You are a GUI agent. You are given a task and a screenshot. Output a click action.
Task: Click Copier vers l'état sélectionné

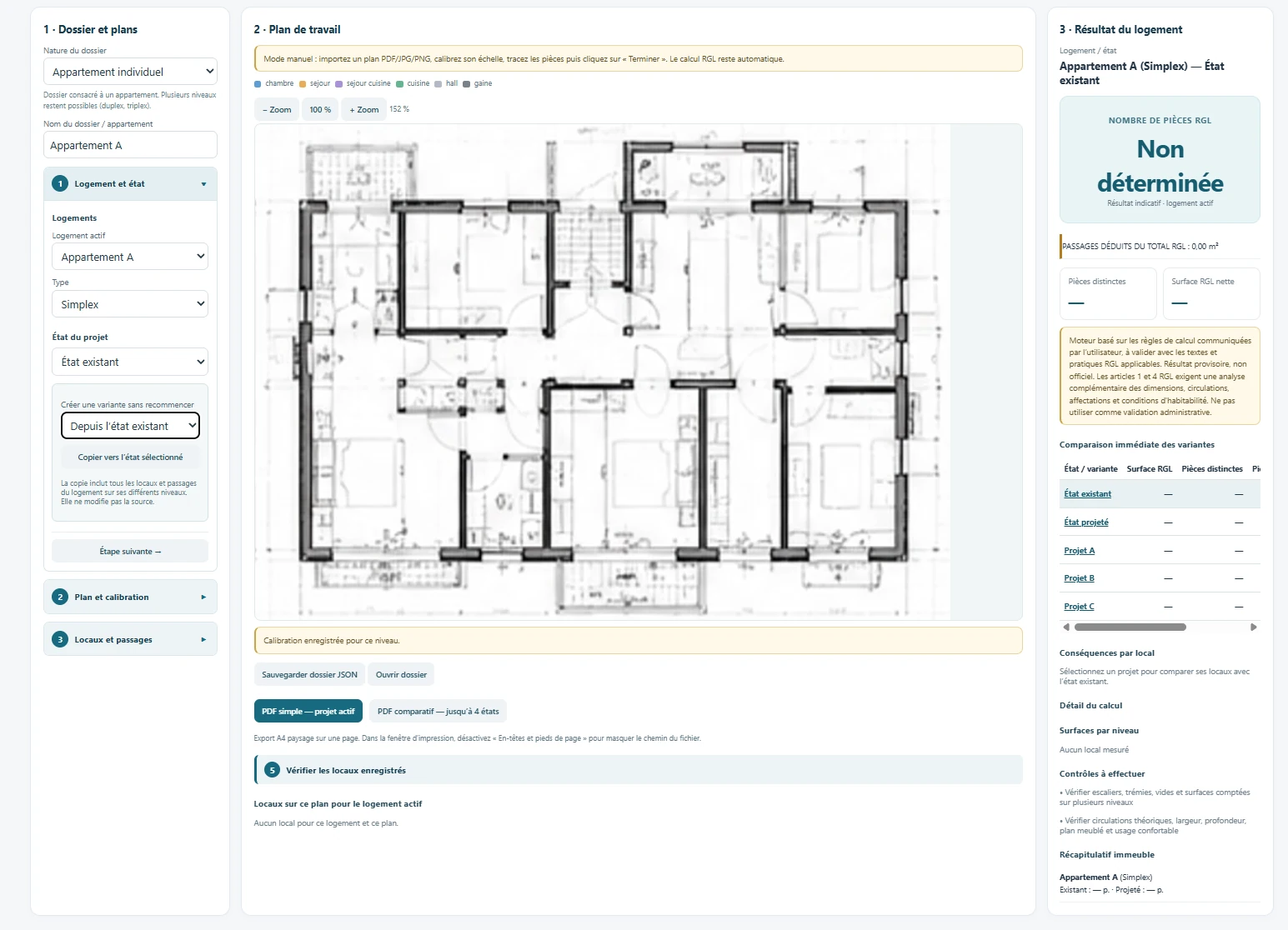click(x=130, y=457)
